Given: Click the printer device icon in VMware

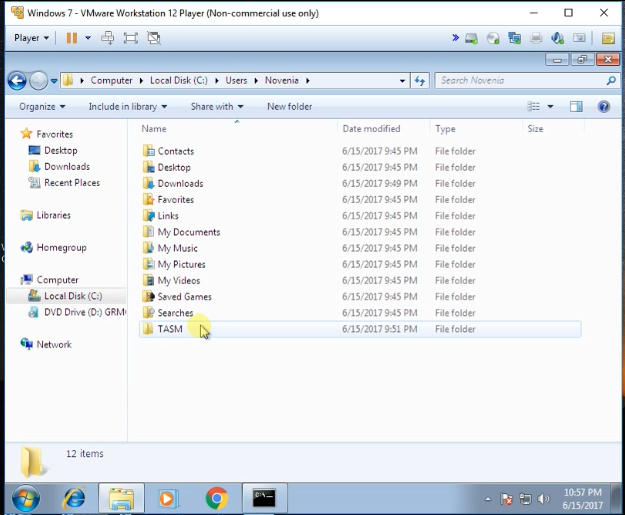Looking at the screenshot, I should (536, 38).
